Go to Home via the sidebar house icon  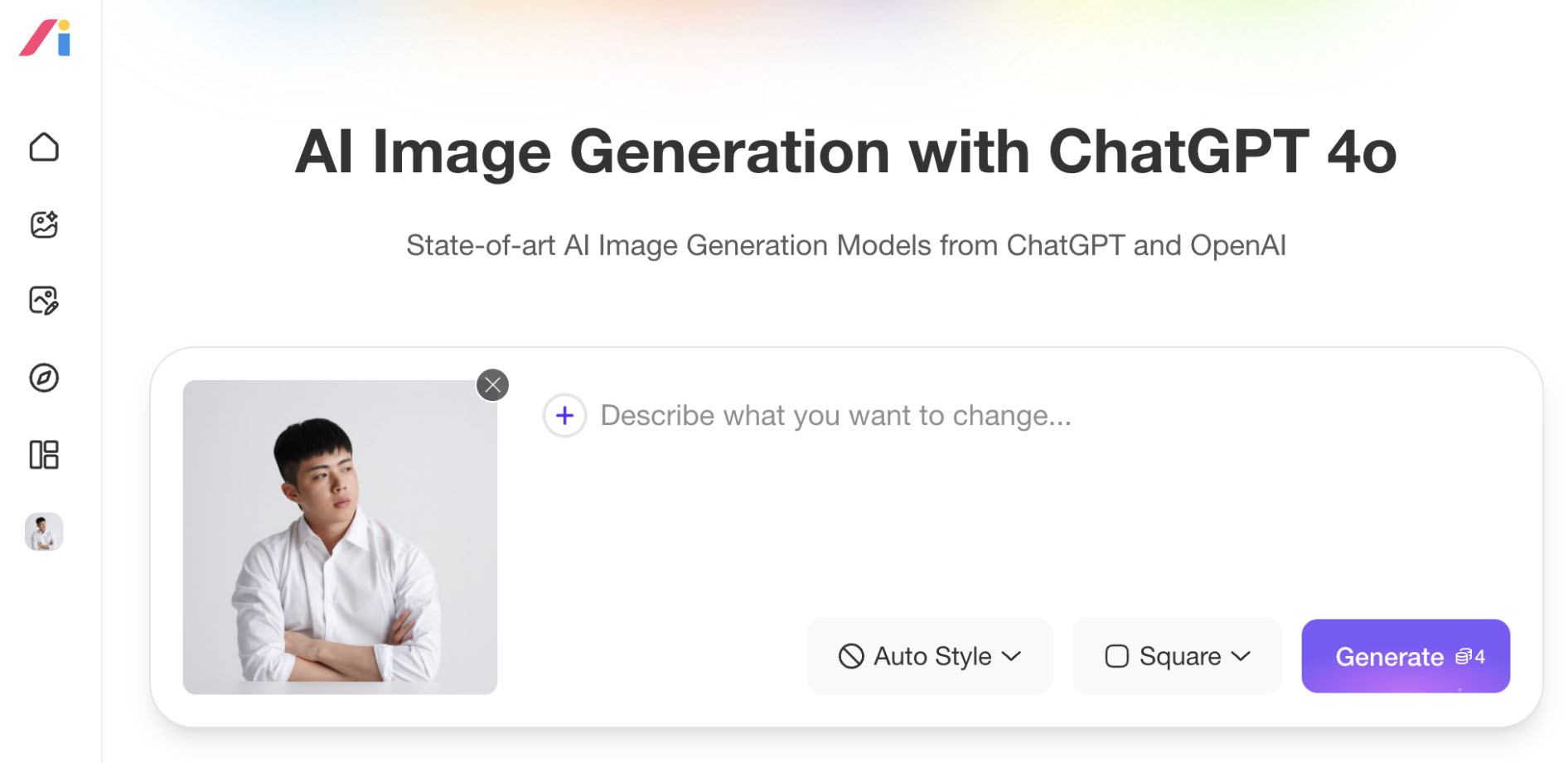(44, 147)
